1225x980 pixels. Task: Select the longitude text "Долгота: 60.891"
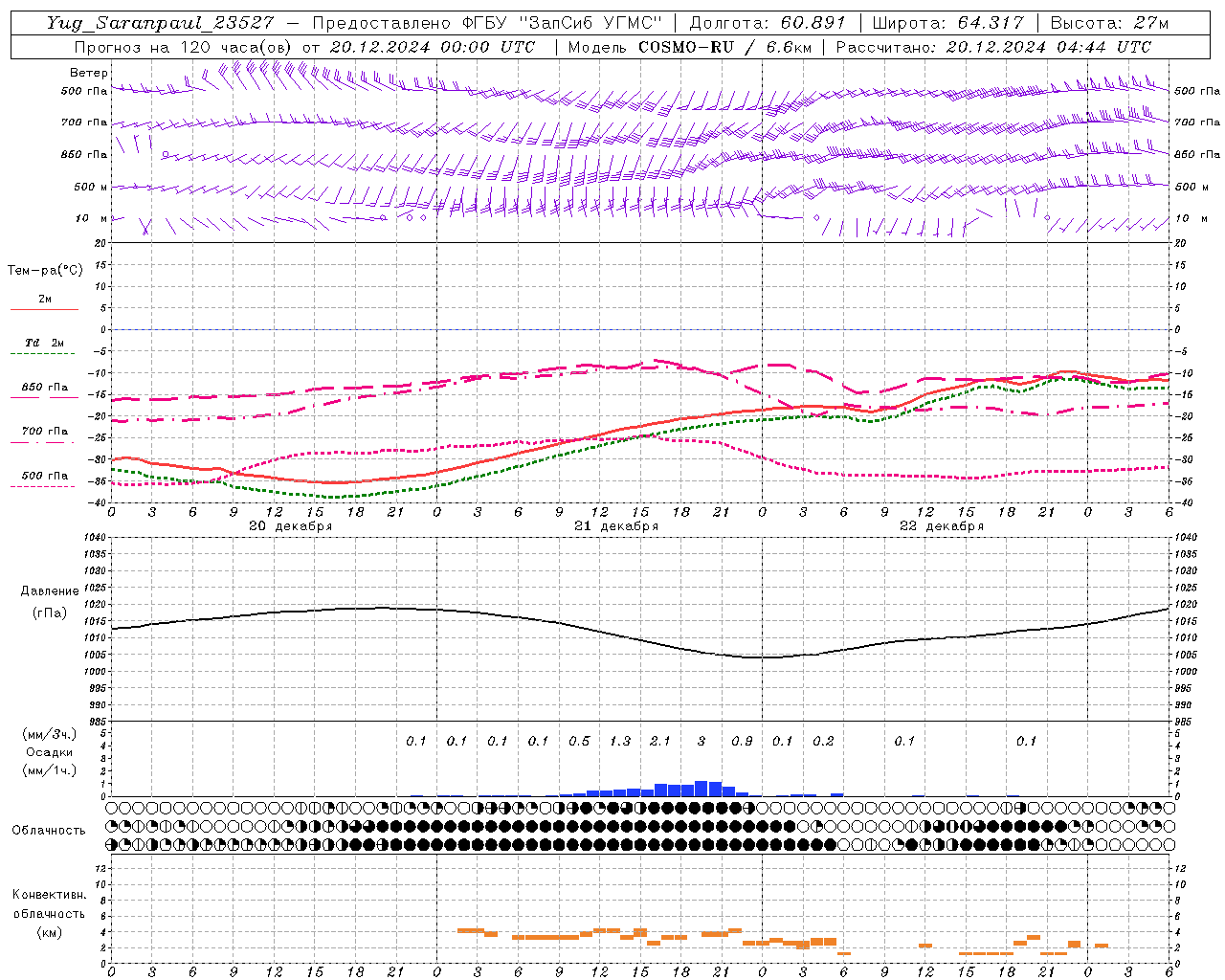(768, 23)
